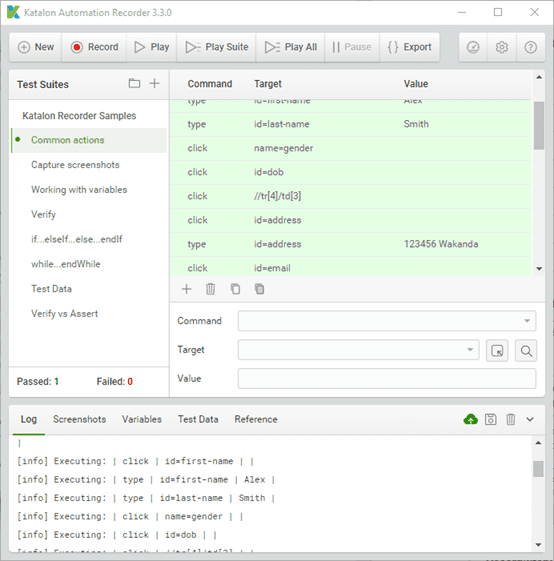This screenshot has height=561, width=554.
Task: Click the Command column header
Action: [210, 84]
